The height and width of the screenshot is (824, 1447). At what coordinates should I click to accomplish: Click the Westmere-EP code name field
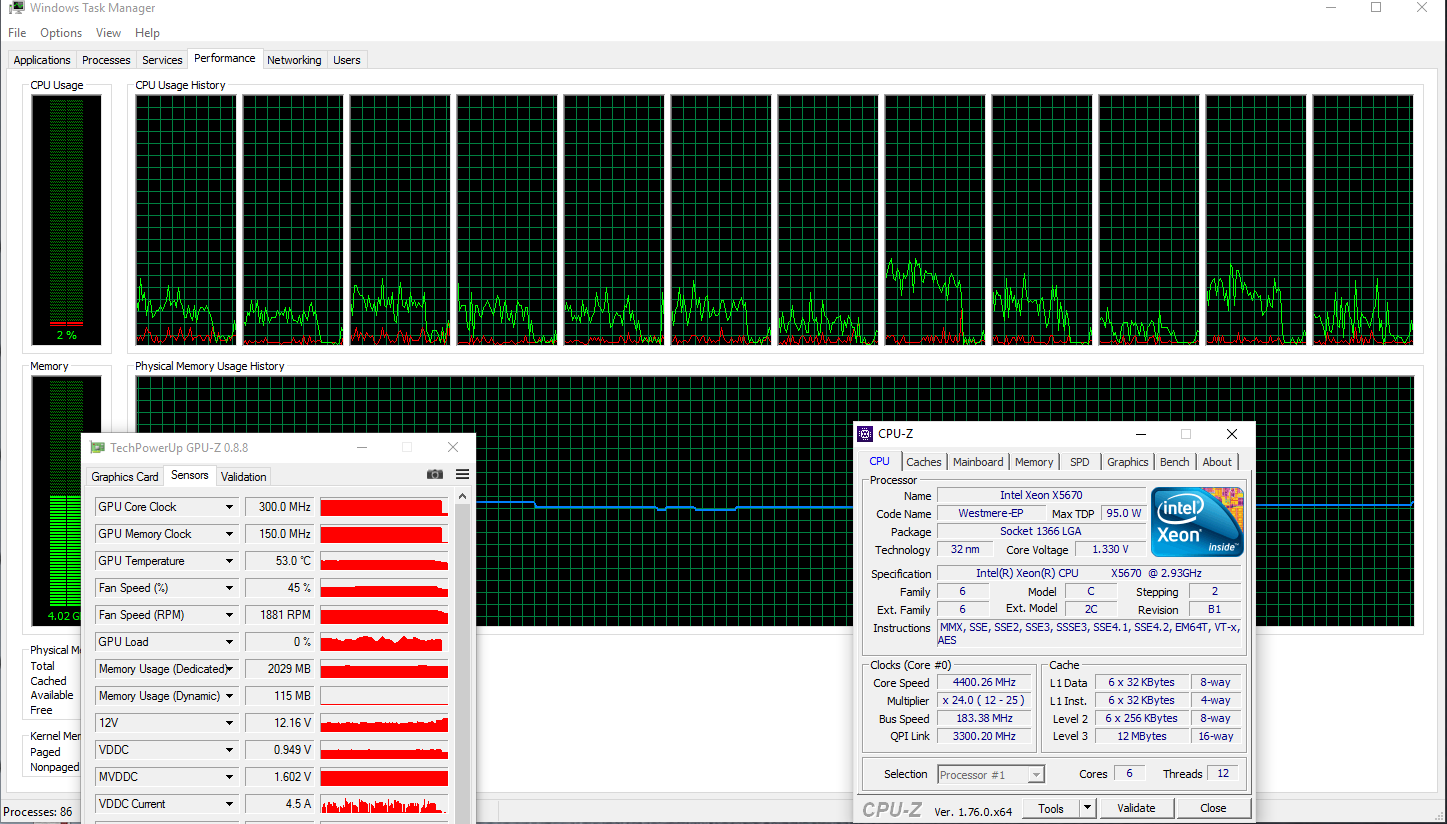click(x=990, y=513)
